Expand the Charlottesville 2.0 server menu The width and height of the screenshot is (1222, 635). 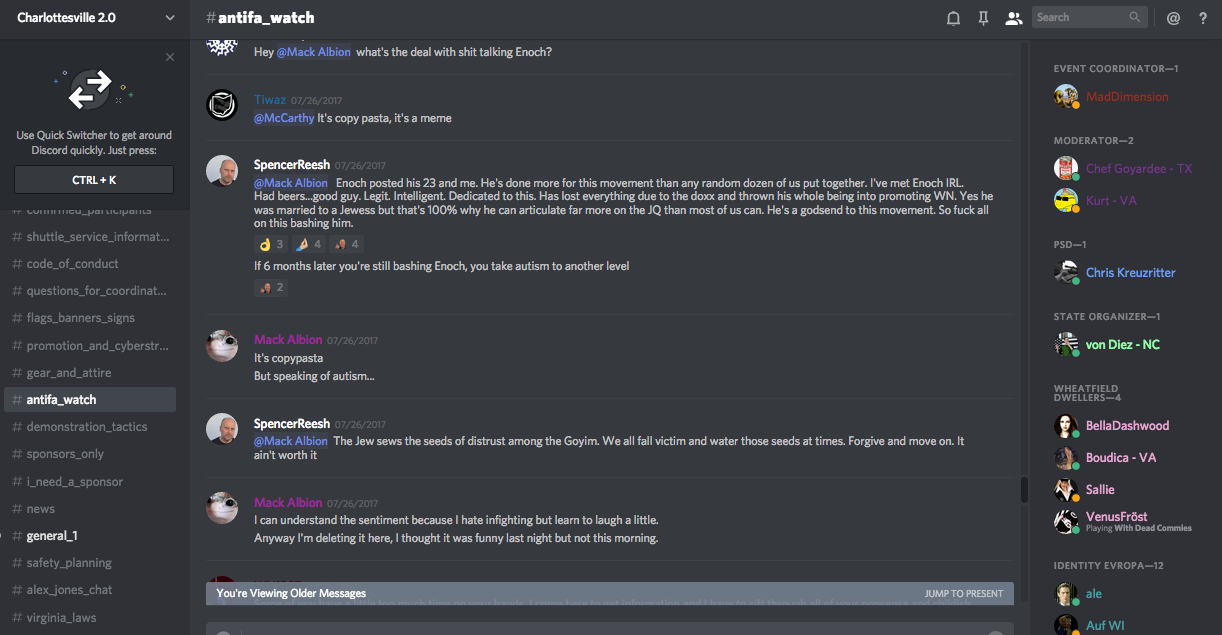pos(169,18)
